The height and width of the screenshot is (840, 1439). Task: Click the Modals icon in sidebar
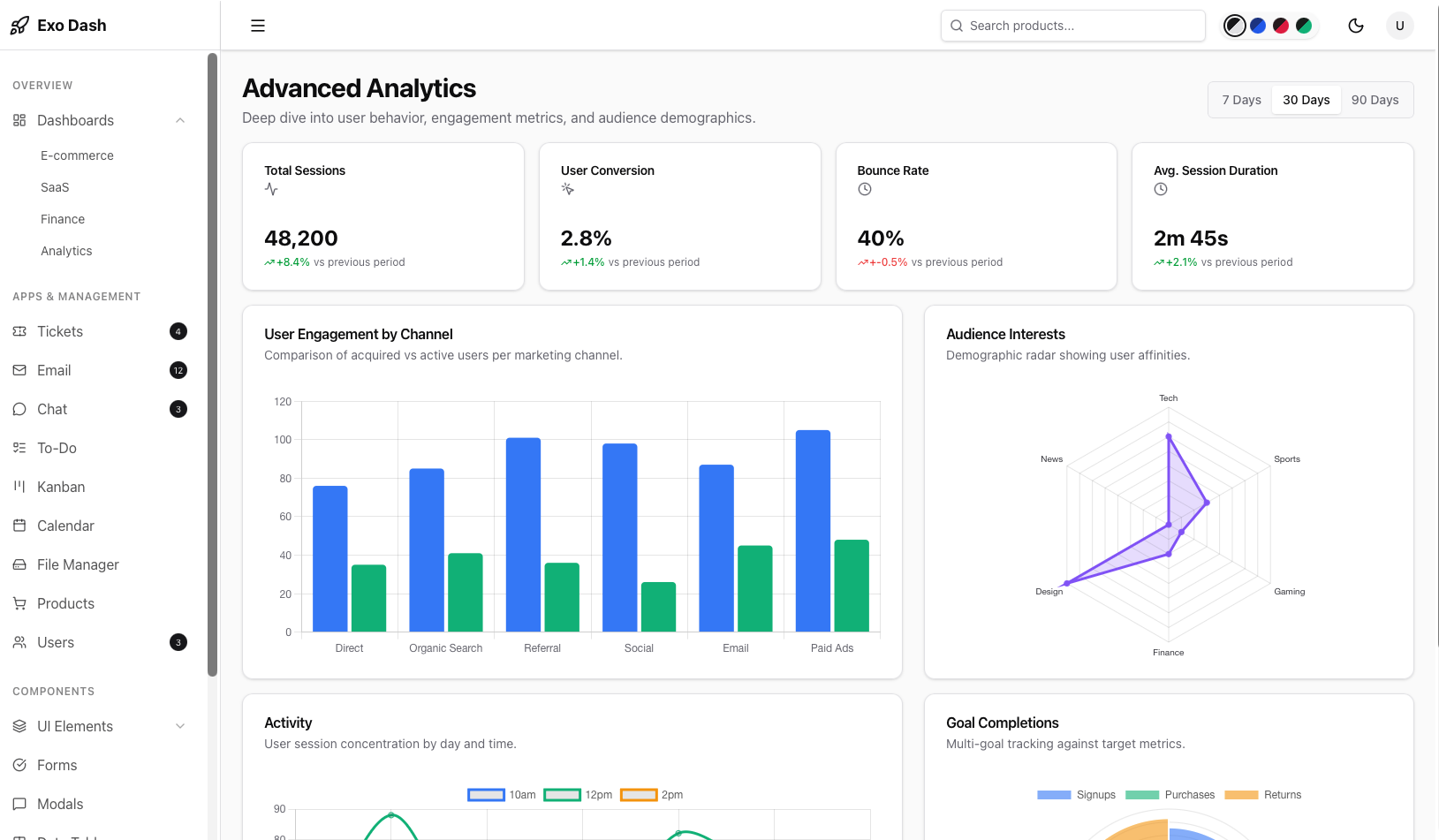coord(19,804)
